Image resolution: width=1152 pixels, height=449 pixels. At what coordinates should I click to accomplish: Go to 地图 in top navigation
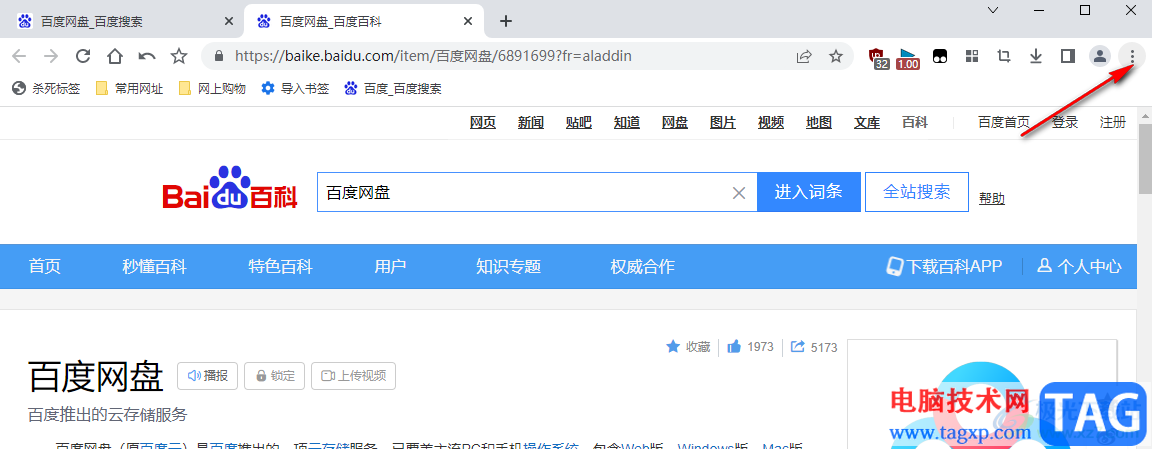coord(818,123)
